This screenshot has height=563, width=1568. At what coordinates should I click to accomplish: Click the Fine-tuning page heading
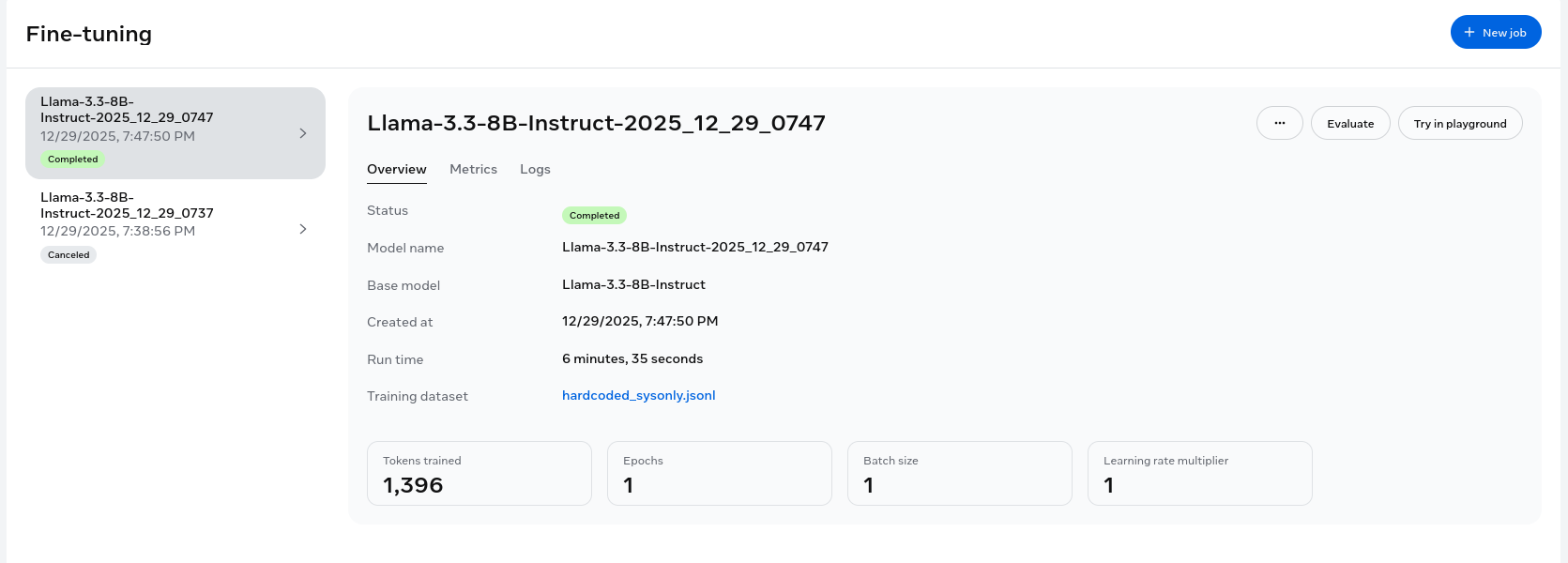pyautogui.click(x=89, y=34)
